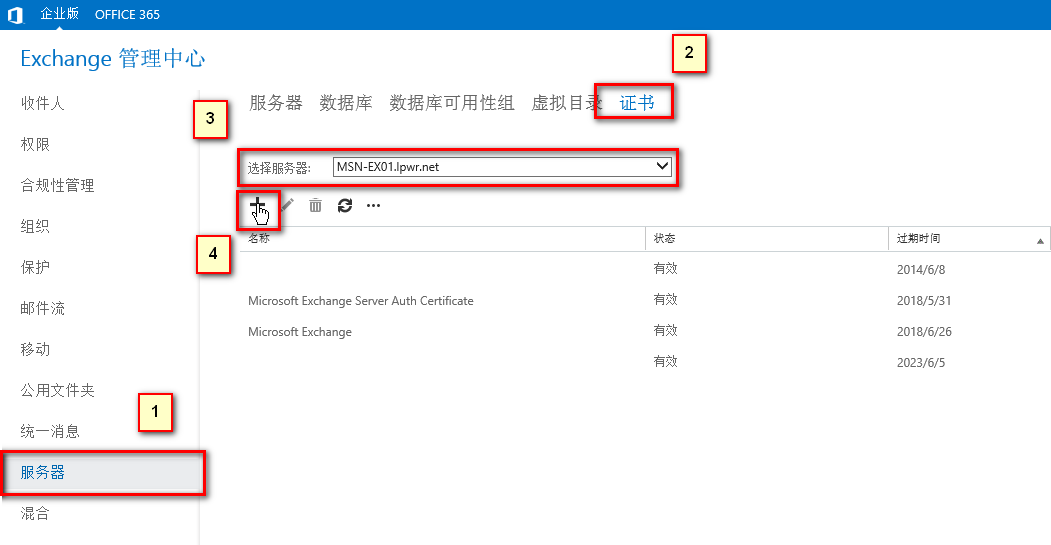The image size is (1051, 545).
Task: Click the 2018/5/31 expiration date cell
Action: pos(924,300)
